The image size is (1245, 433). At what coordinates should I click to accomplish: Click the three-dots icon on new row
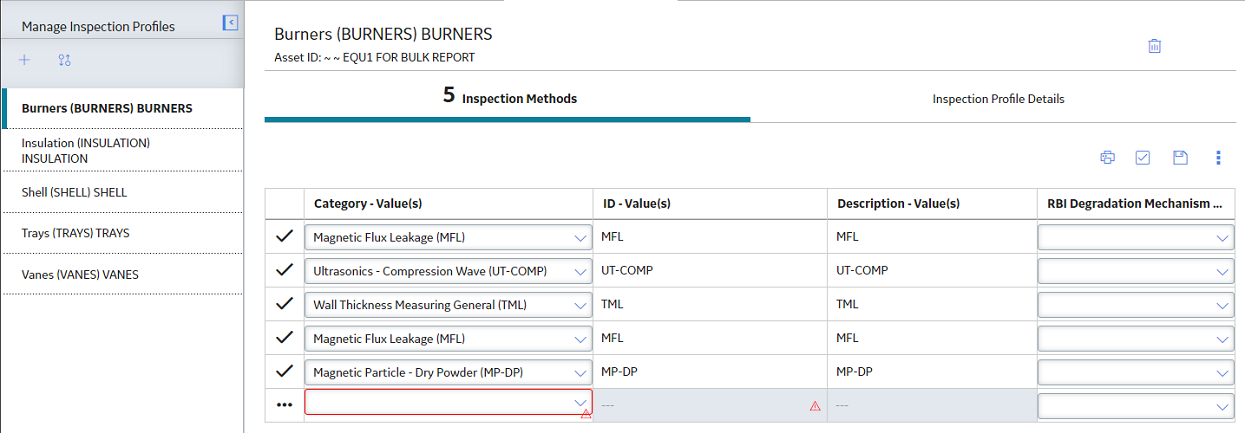(285, 405)
